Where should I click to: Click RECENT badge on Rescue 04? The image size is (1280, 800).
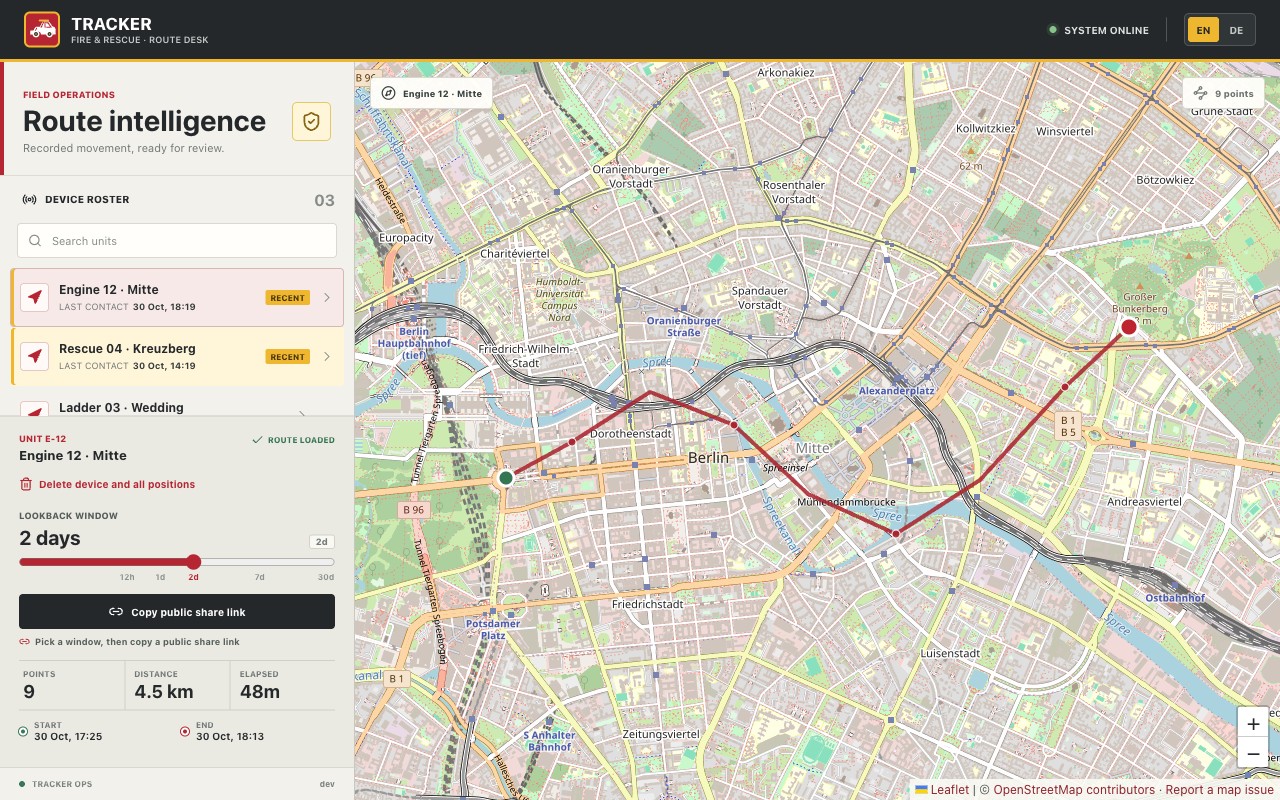(x=288, y=356)
